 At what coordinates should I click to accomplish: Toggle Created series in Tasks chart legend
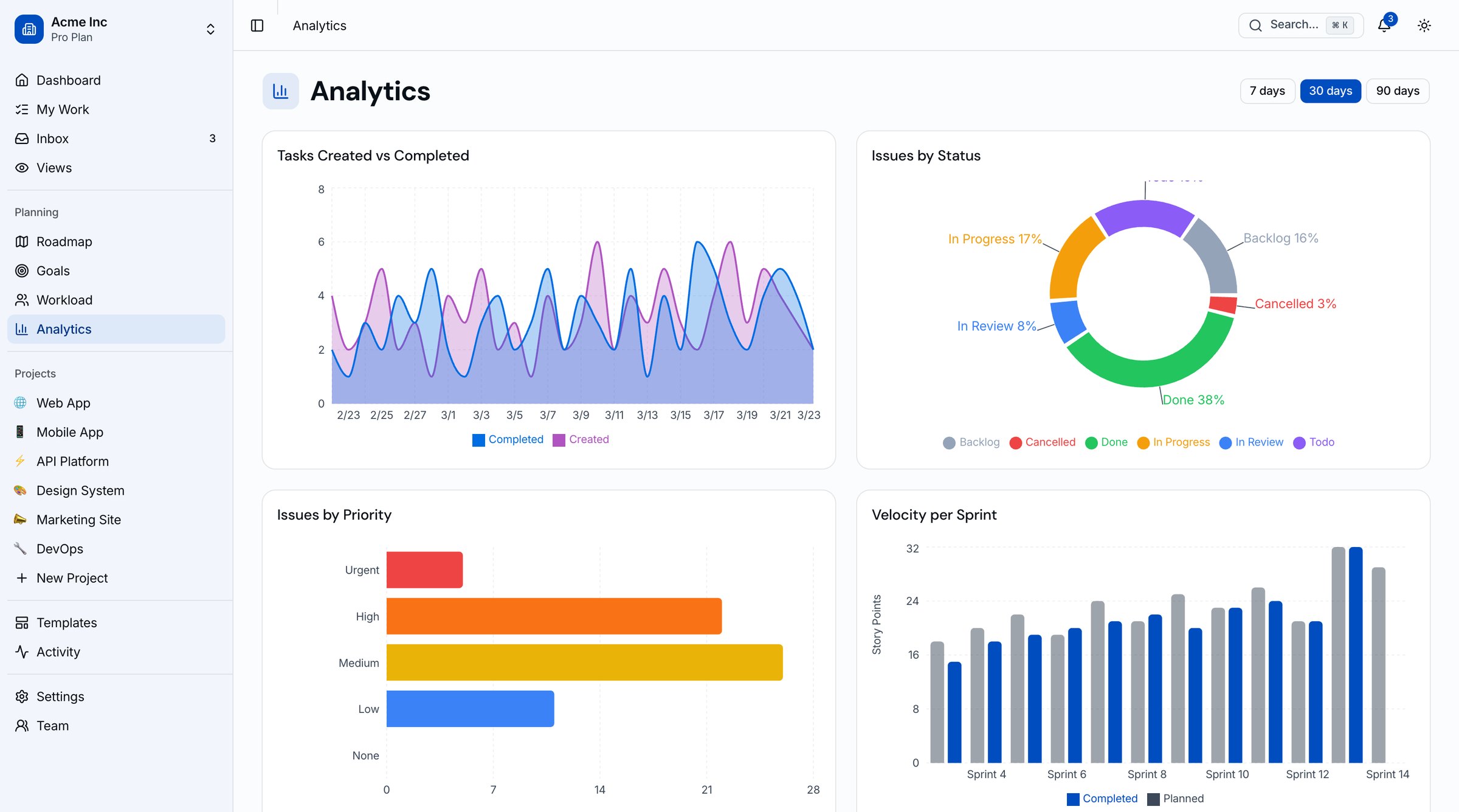581,439
